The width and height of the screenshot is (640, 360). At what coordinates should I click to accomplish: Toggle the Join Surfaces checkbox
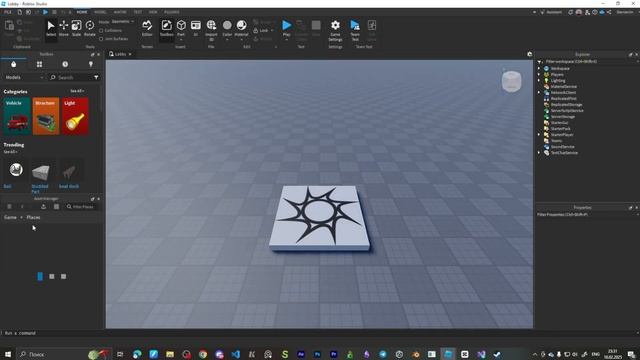101,39
